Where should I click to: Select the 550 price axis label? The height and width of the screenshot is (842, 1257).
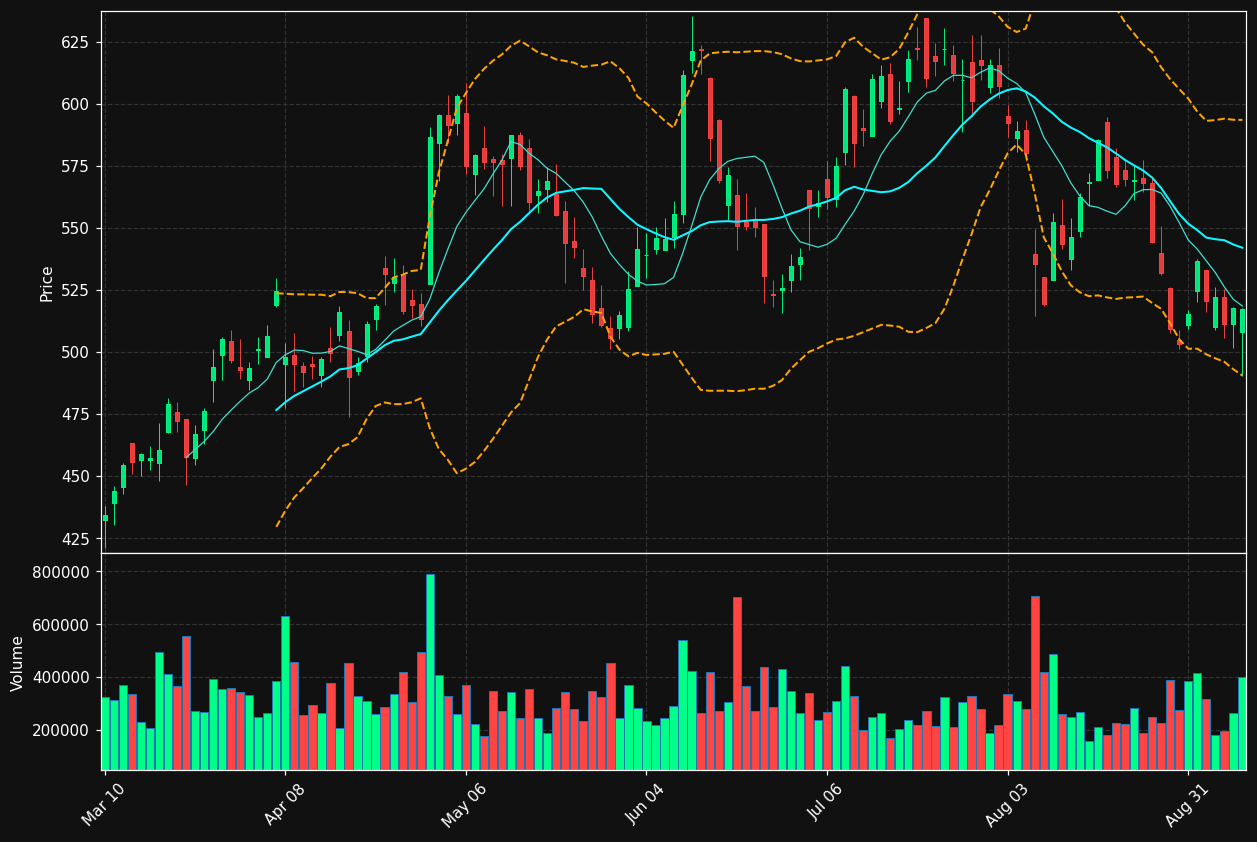coord(75,229)
